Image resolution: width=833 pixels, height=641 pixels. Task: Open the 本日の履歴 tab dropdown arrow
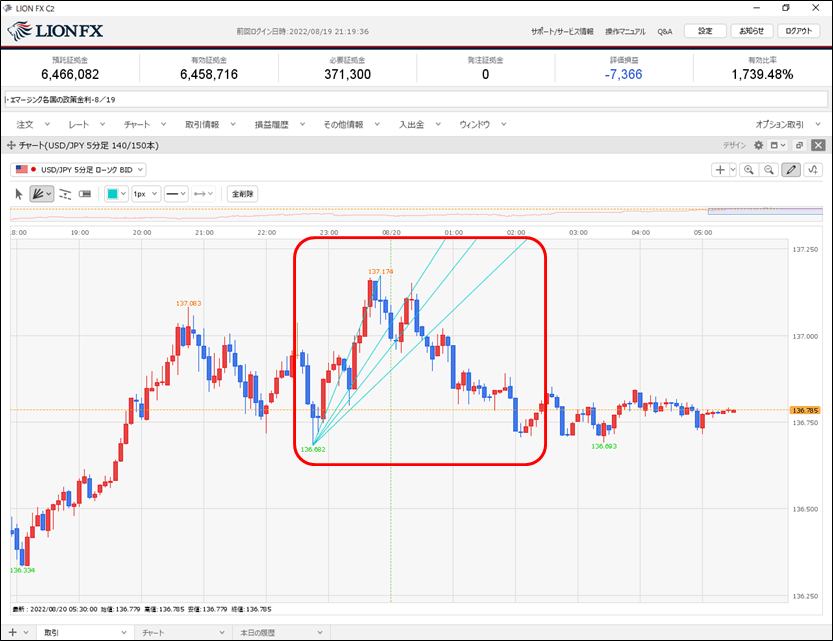pyautogui.click(x=320, y=633)
